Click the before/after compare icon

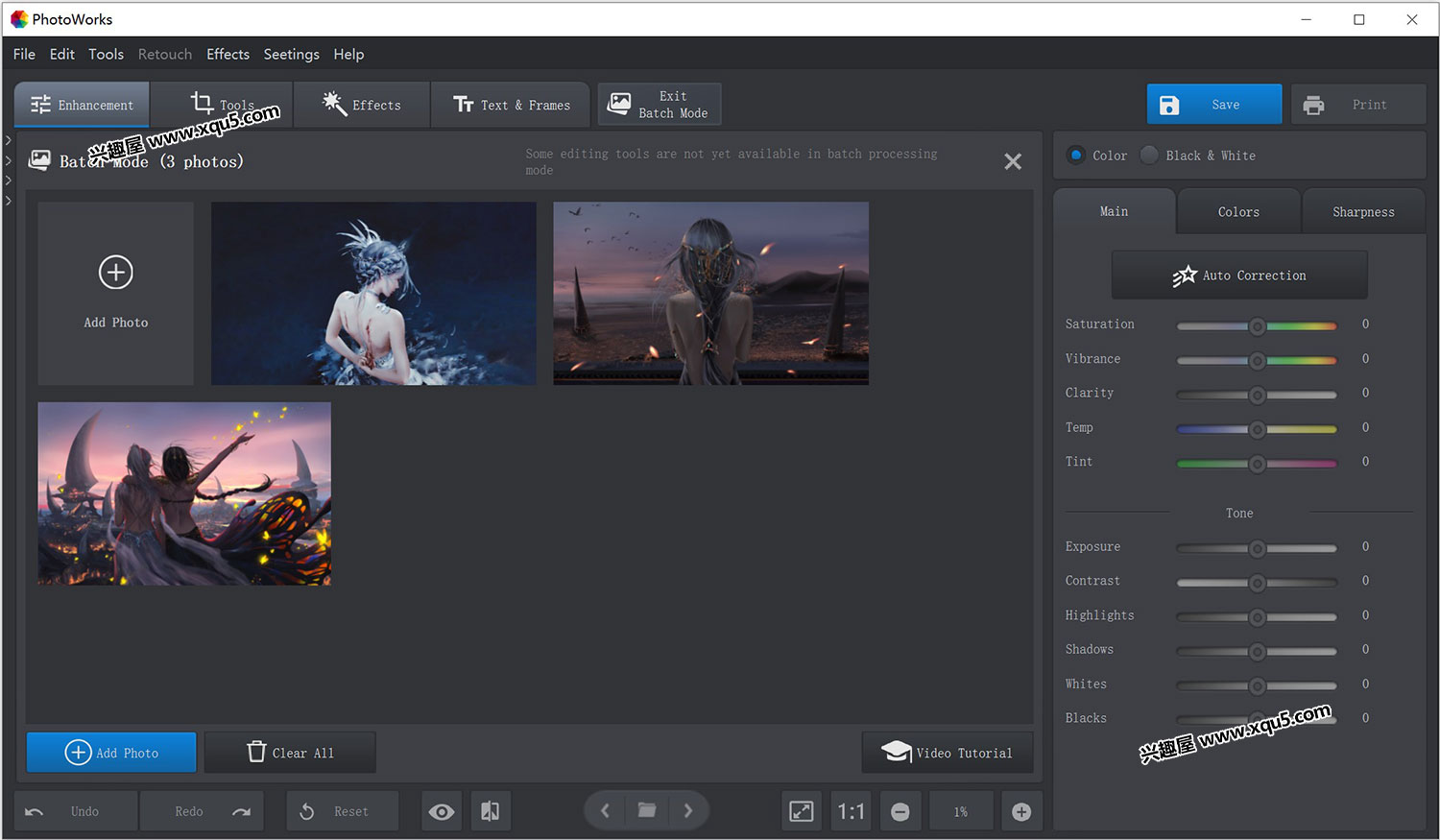click(x=490, y=811)
